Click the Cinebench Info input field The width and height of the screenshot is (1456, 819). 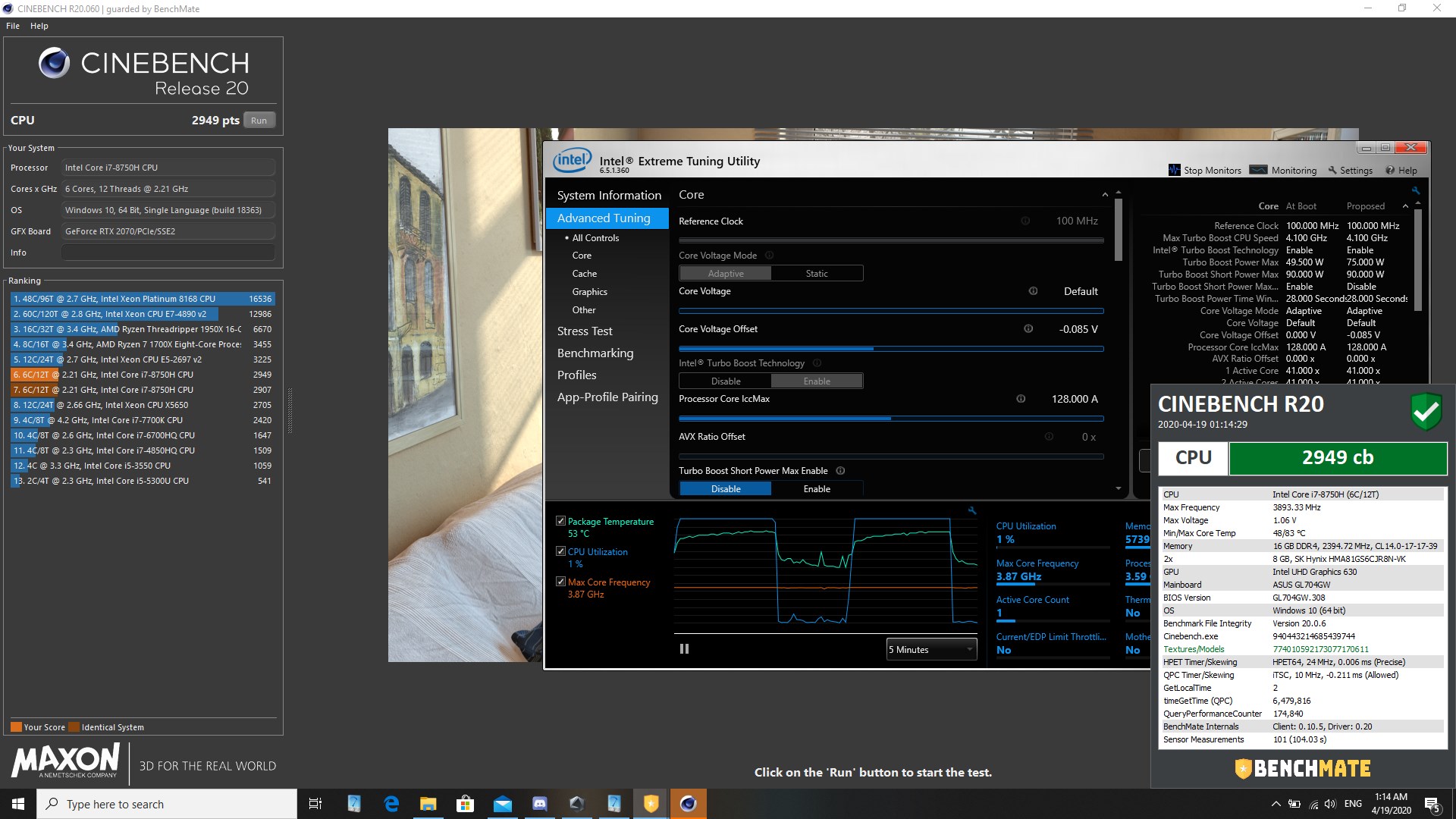(168, 253)
